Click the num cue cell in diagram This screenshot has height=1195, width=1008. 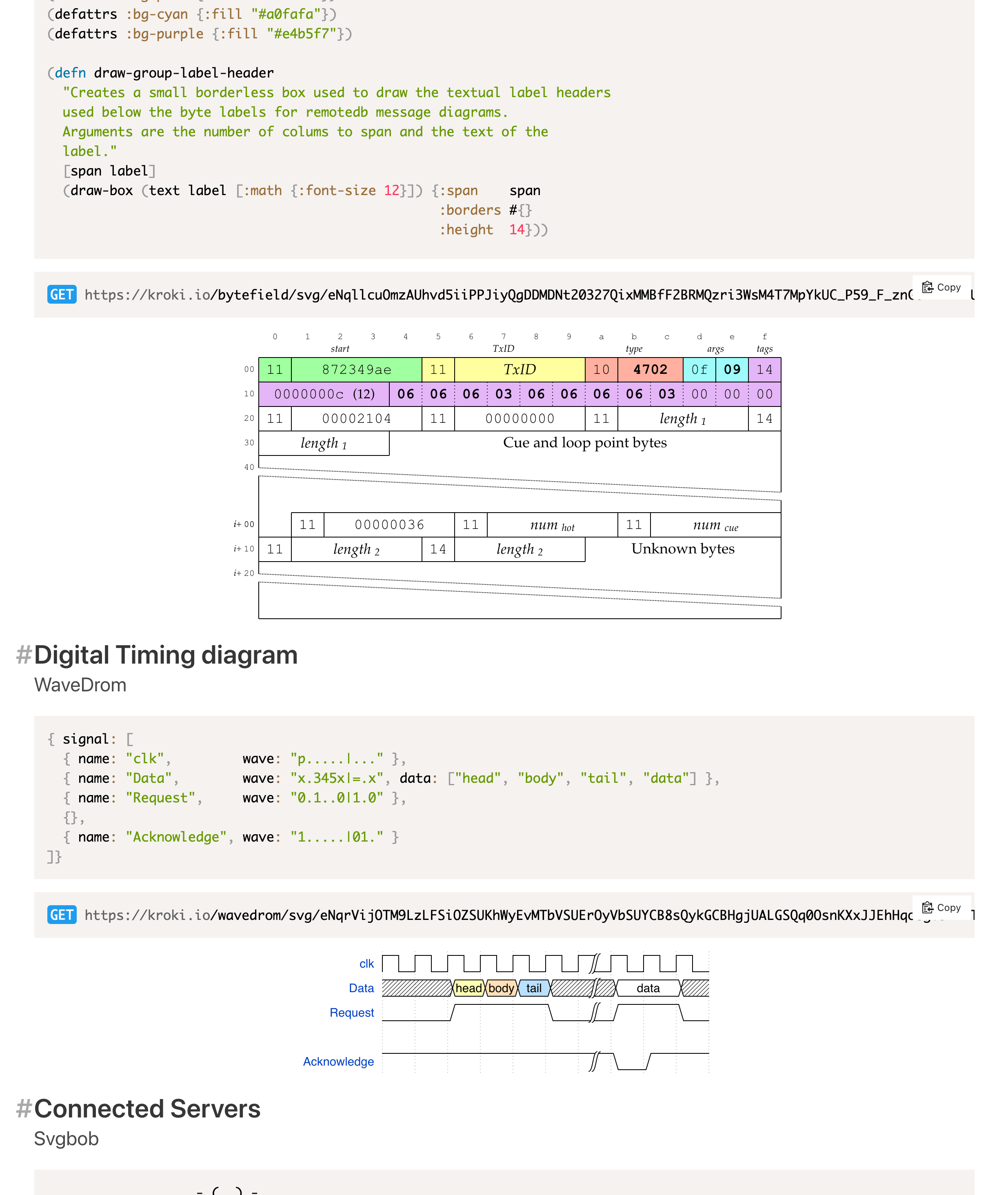[715, 524]
